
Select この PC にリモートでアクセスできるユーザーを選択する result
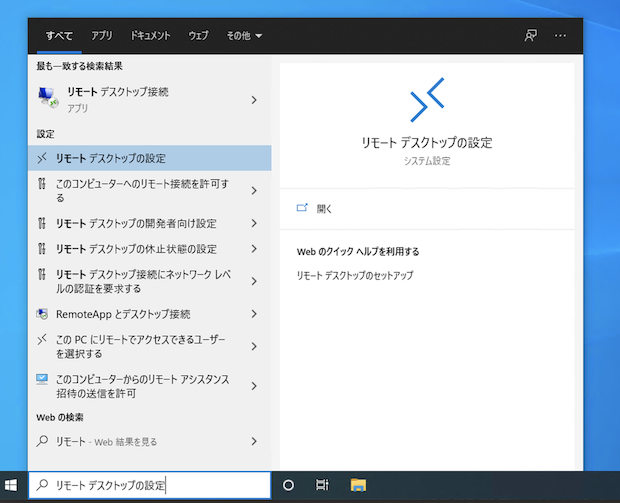(x=149, y=346)
